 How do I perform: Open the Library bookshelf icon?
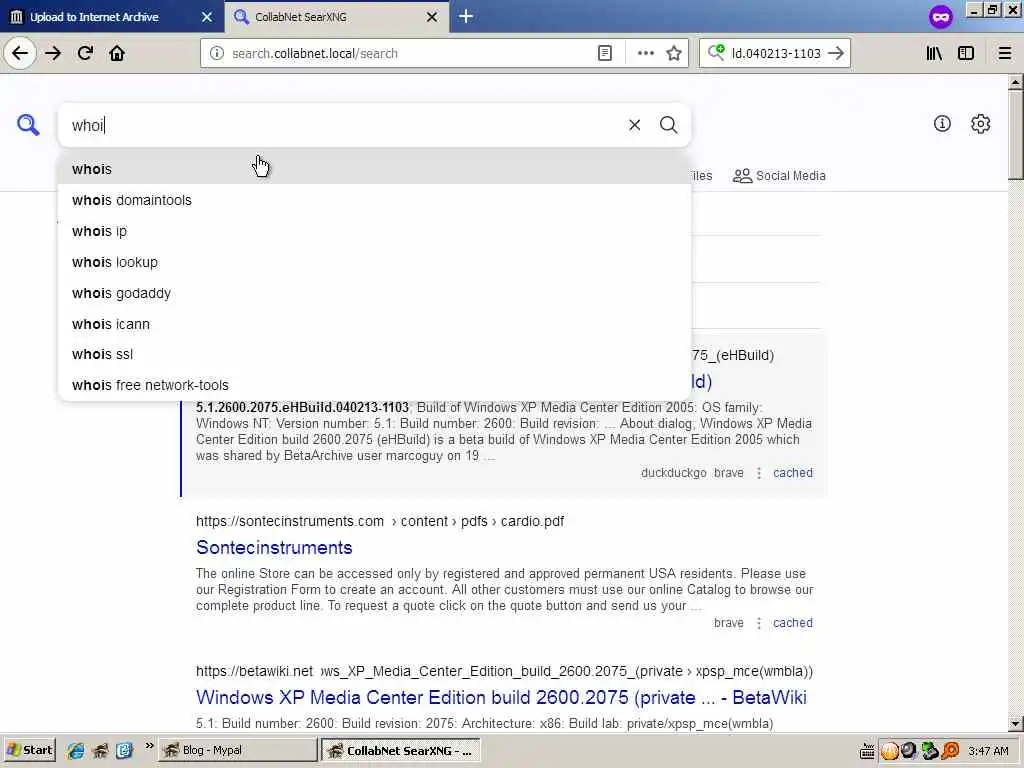click(x=934, y=54)
